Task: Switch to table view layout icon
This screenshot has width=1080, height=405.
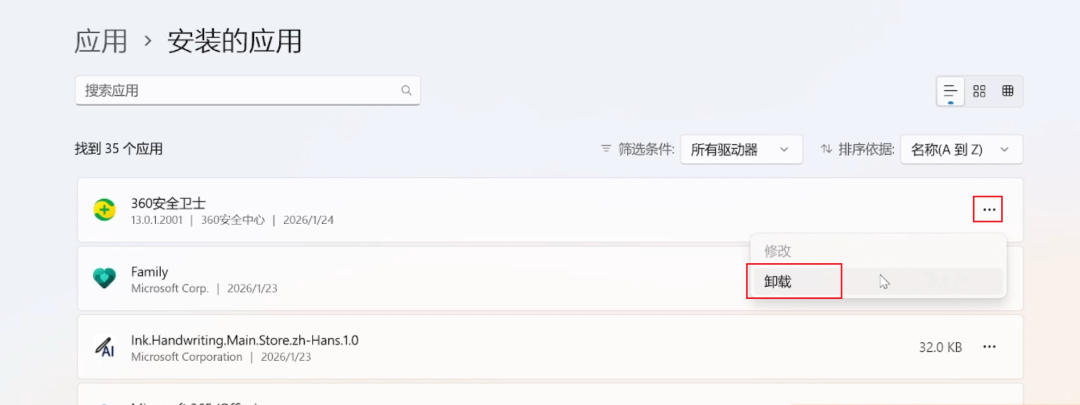Action: pyautogui.click(x=1008, y=91)
